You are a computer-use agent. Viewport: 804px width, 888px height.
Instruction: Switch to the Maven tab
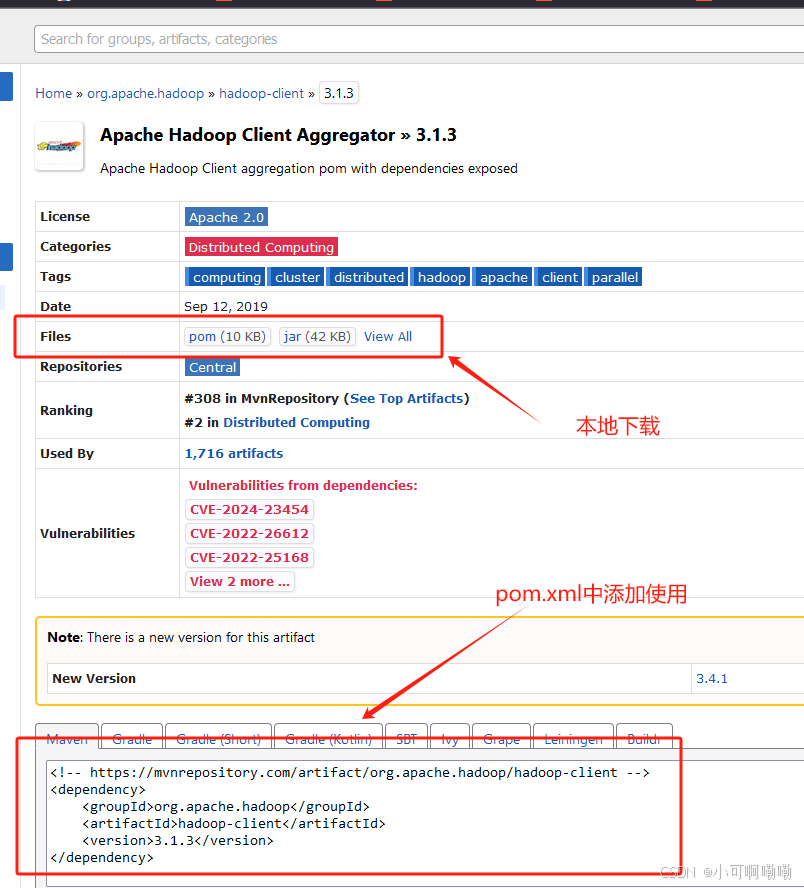pos(67,737)
